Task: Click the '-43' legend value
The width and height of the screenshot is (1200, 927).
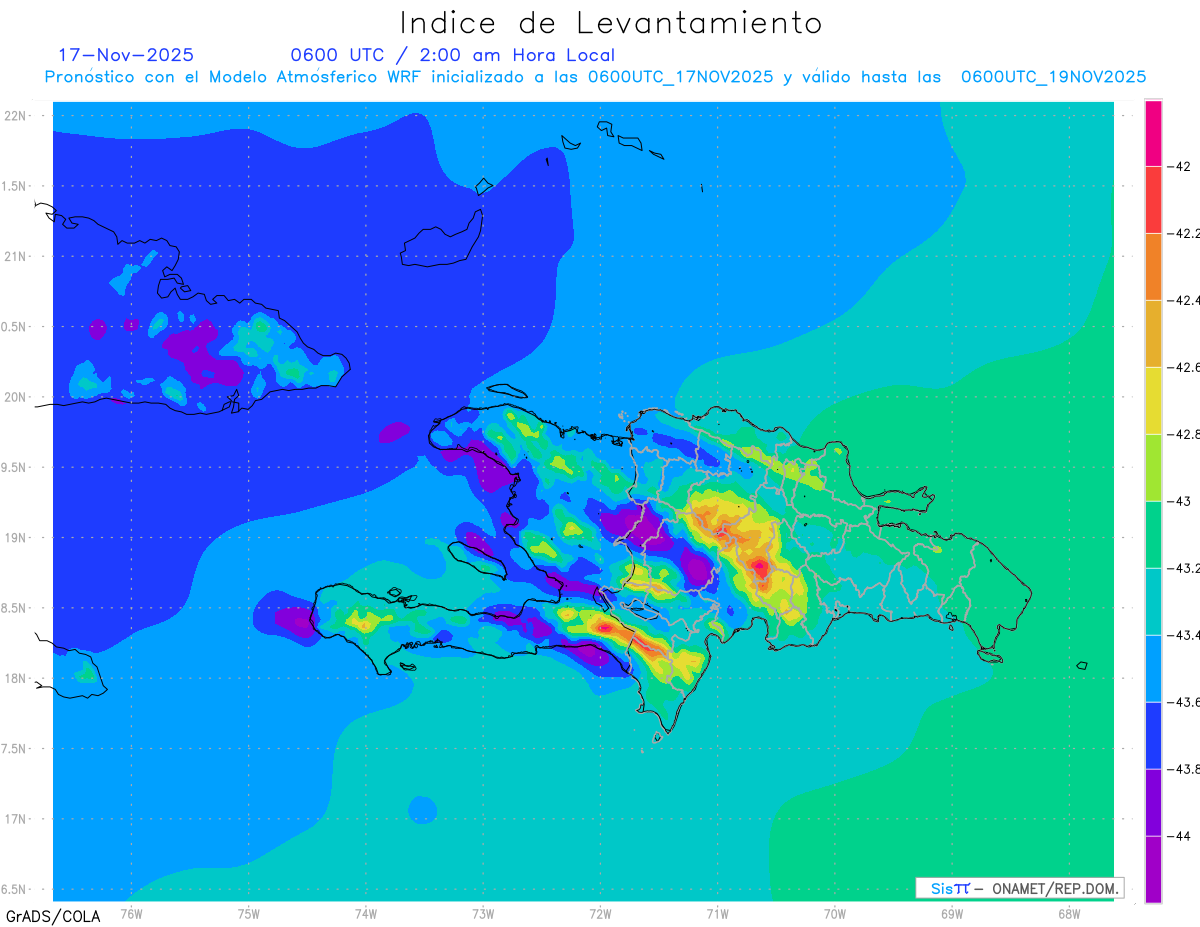Action: click(x=1179, y=501)
